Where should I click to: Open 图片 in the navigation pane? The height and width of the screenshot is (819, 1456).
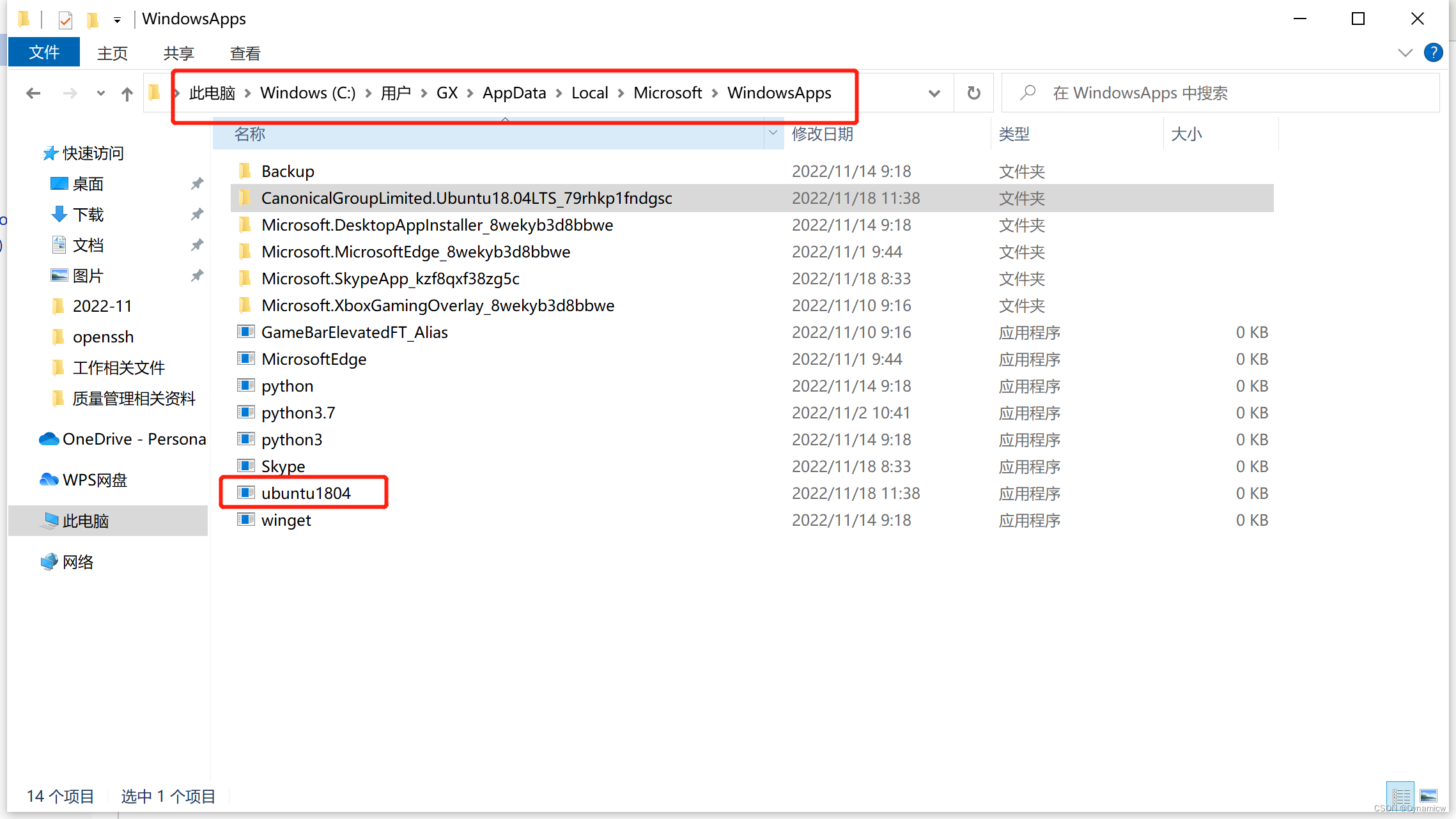tap(88, 276)
